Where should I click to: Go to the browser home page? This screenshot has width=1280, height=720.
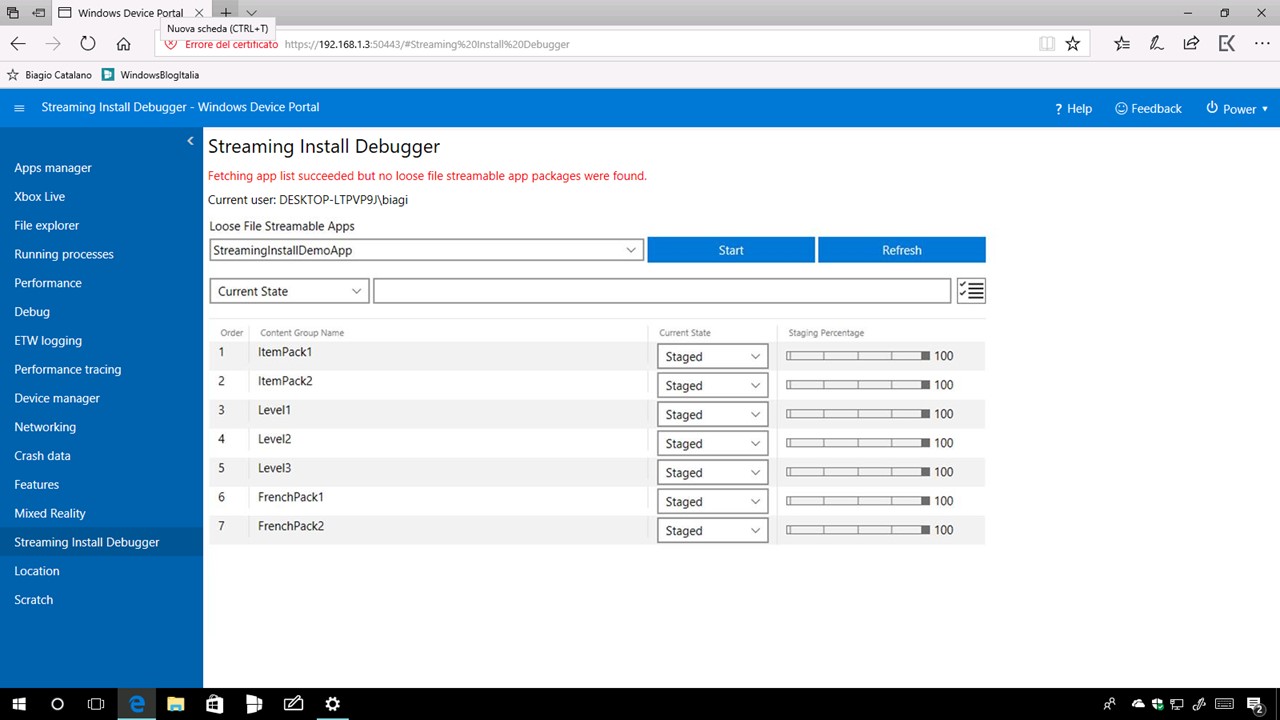tap(123, 44)
